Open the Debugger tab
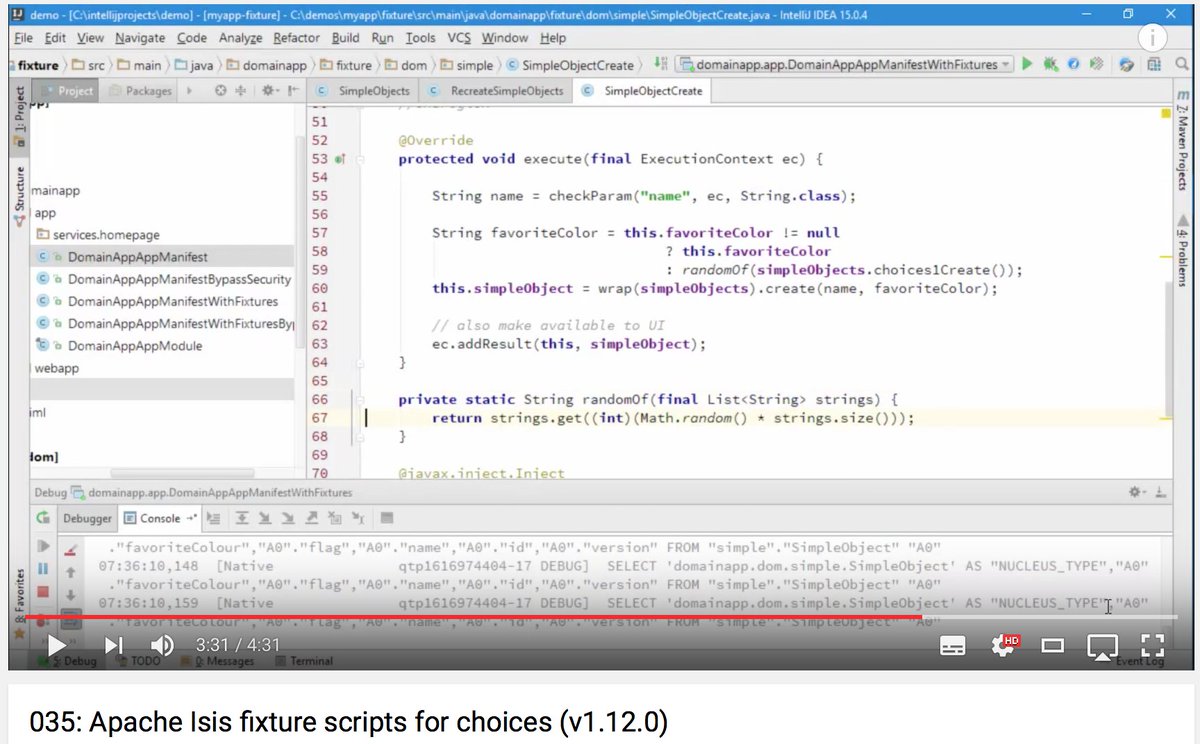Image resolution: width=1200 pixels, height=744 pixels. click(88, 518)
